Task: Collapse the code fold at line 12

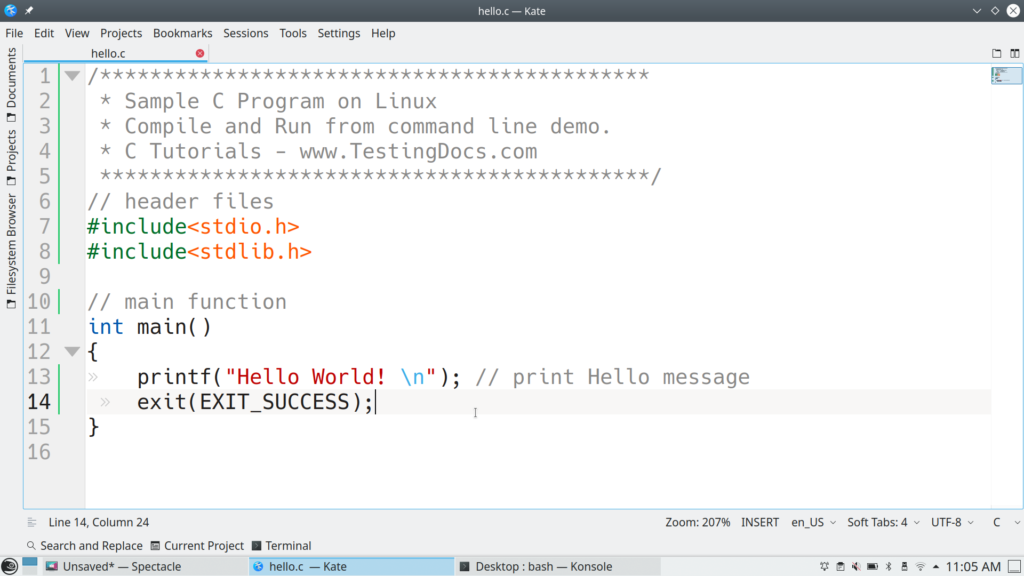Action: (71, 351)
